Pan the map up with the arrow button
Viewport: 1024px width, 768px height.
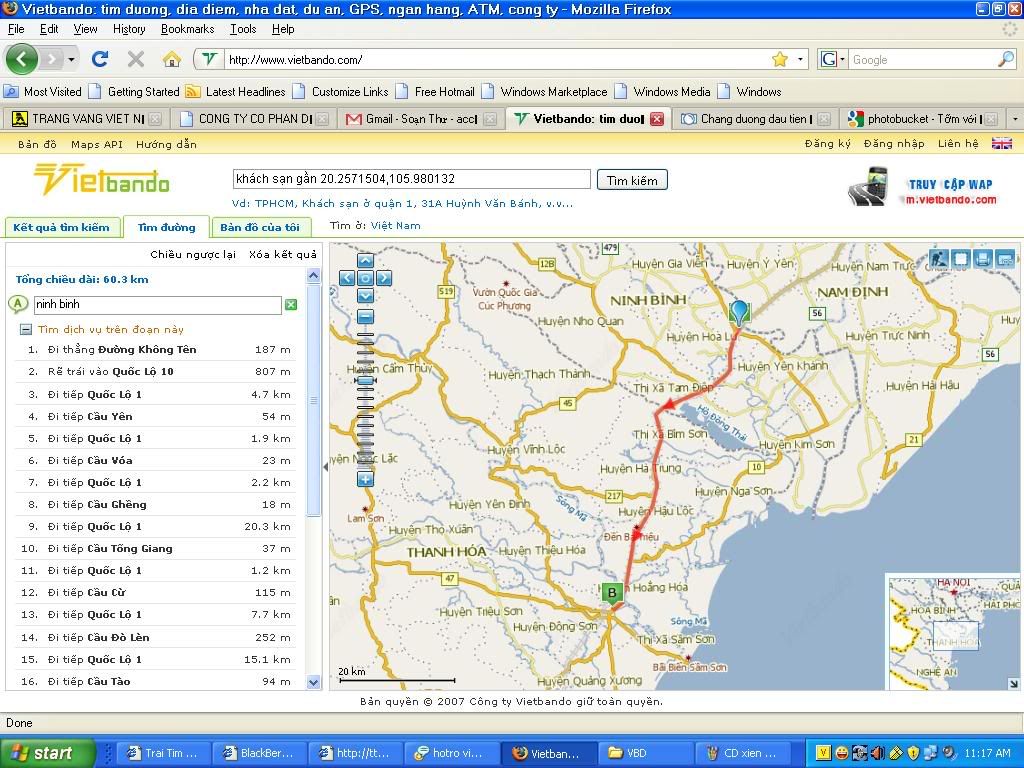click(365, 261)
